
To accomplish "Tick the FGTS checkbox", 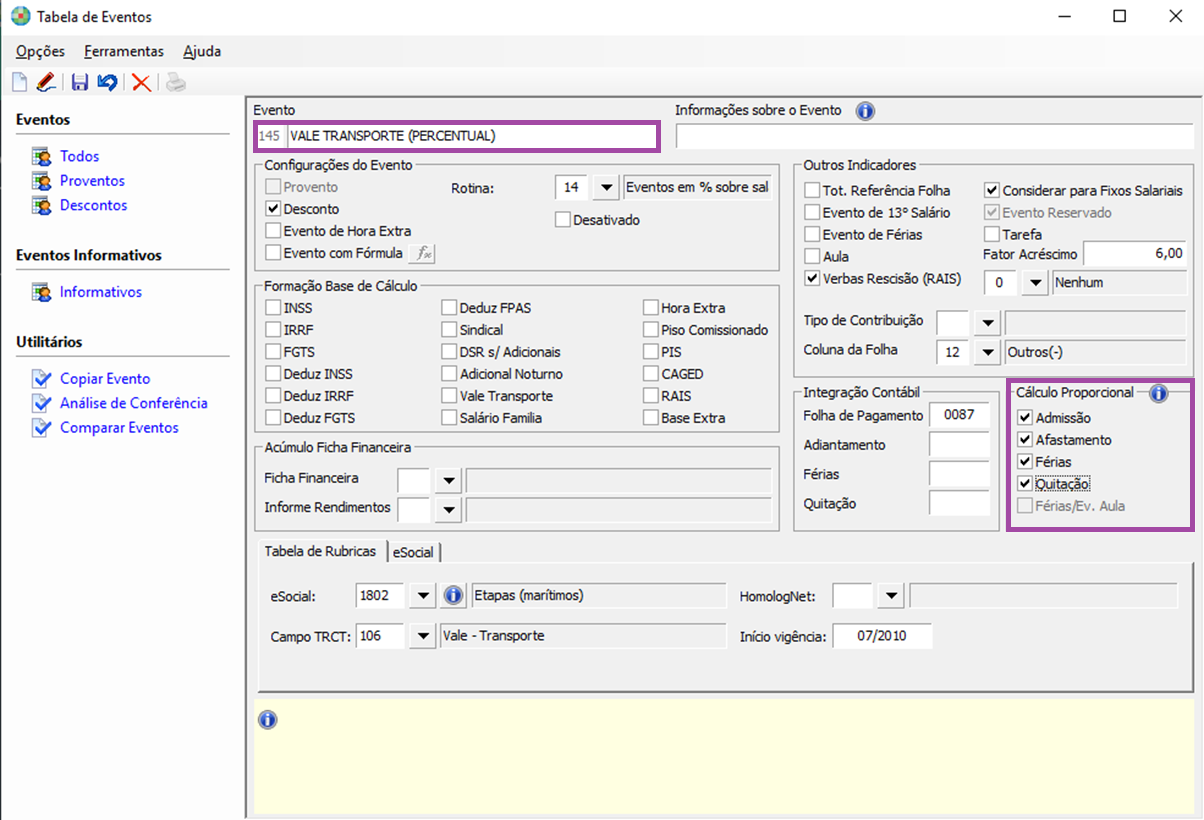I will pos(273,352).
